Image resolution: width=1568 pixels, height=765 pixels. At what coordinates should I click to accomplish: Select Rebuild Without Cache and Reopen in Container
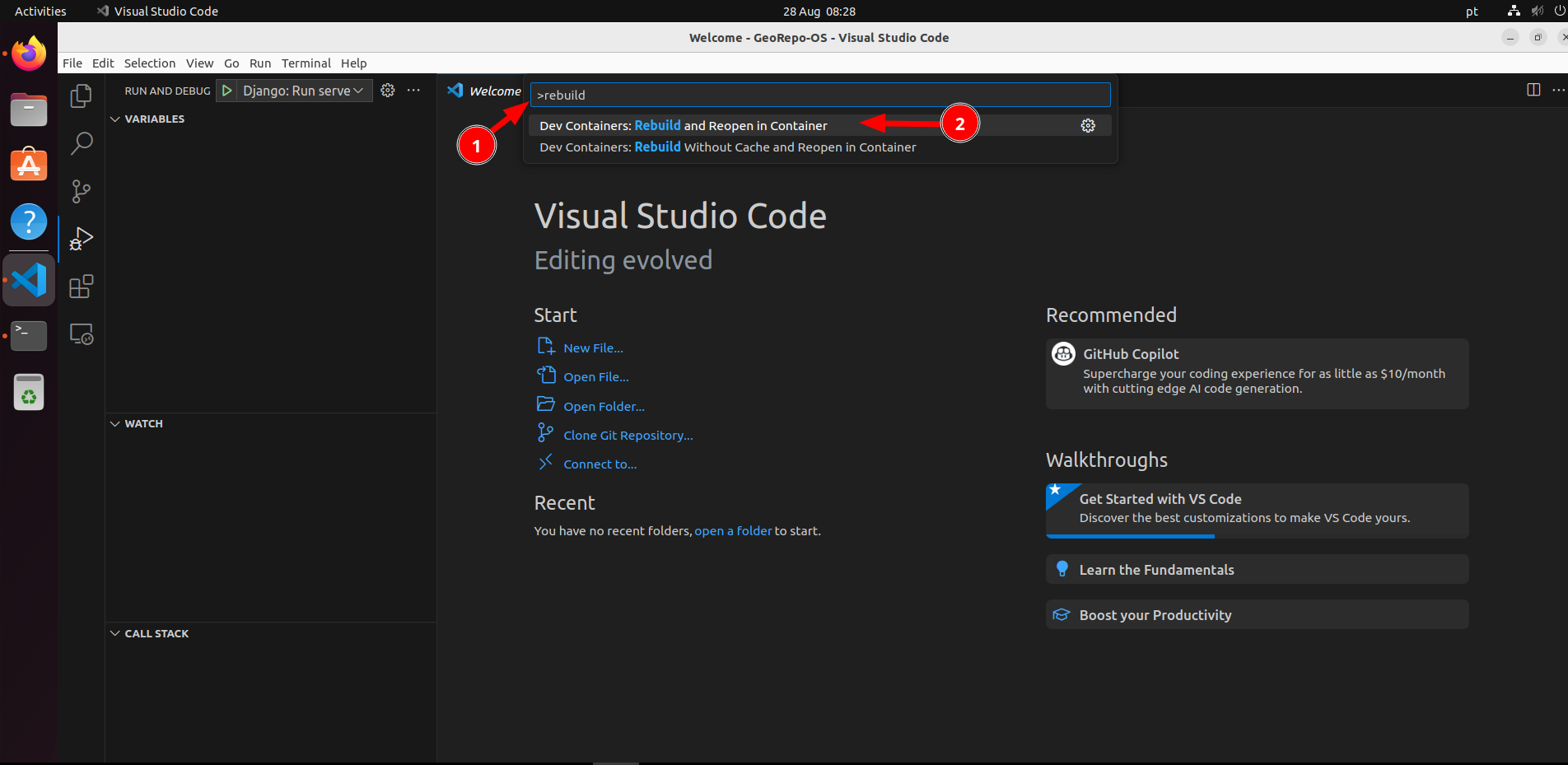pos(819,147)
